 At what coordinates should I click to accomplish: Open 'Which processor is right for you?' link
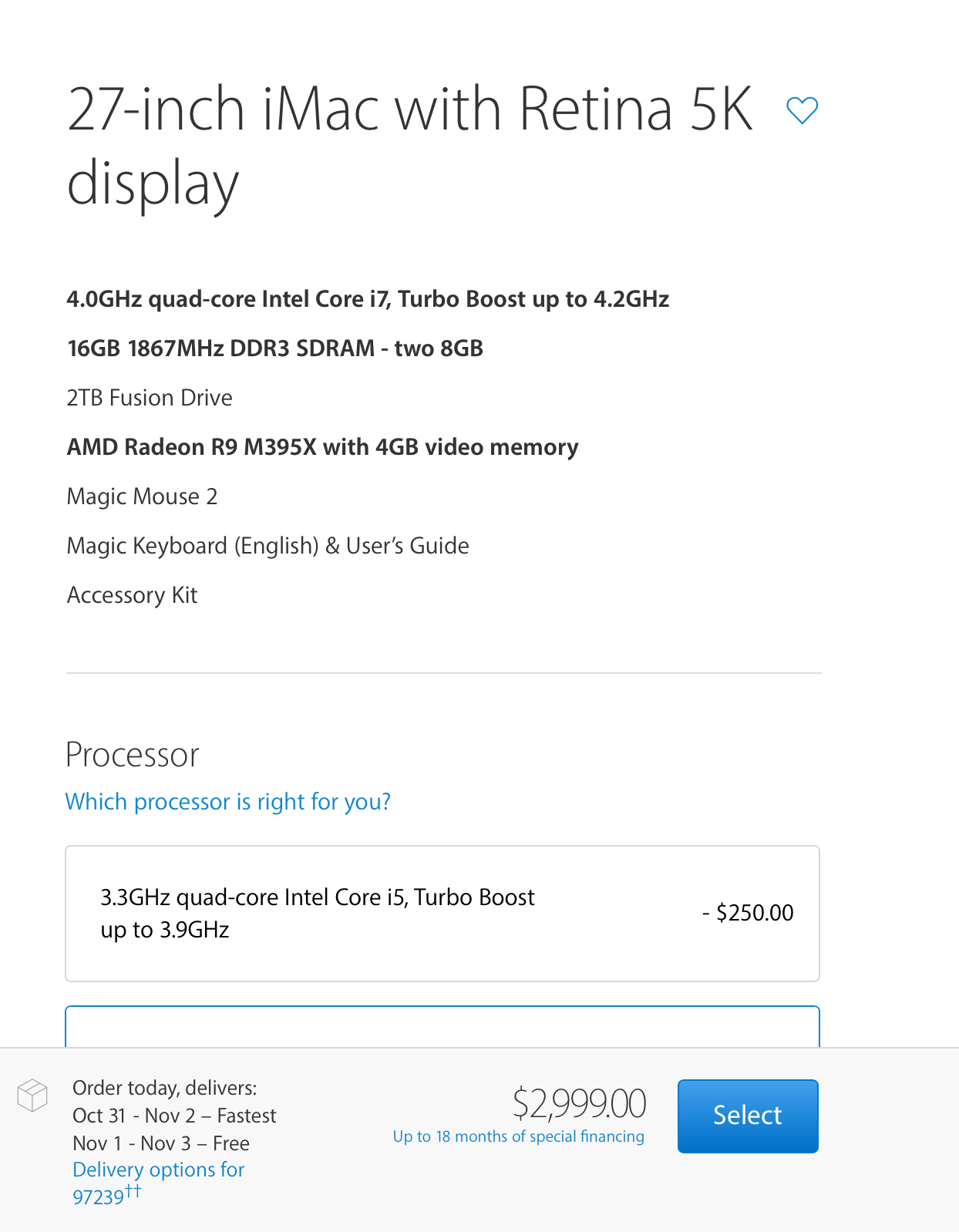[227, 802]
